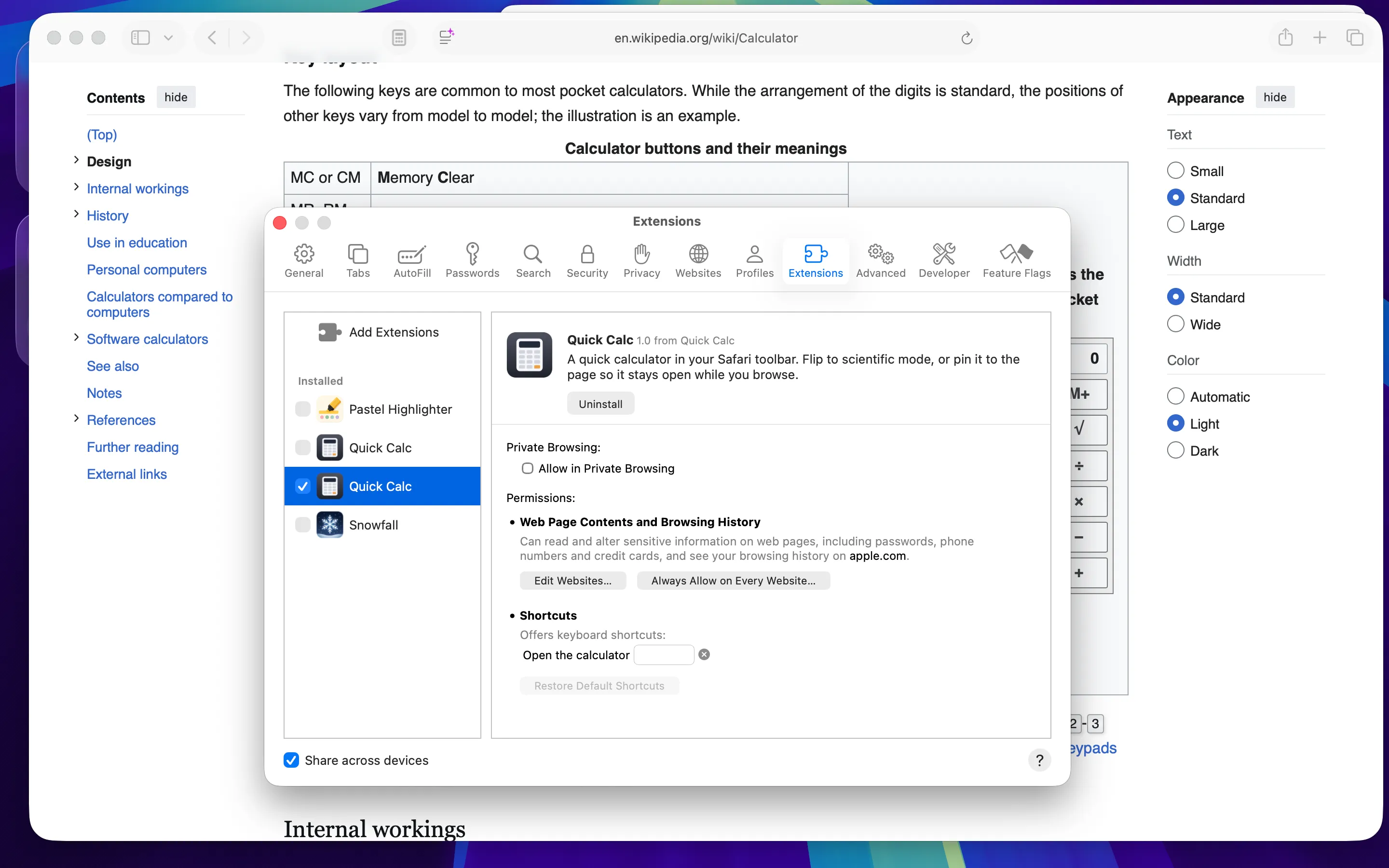Open the Advanced gears icon tab
This screenshot has height=868, width=1389.
tap(881, 260)
